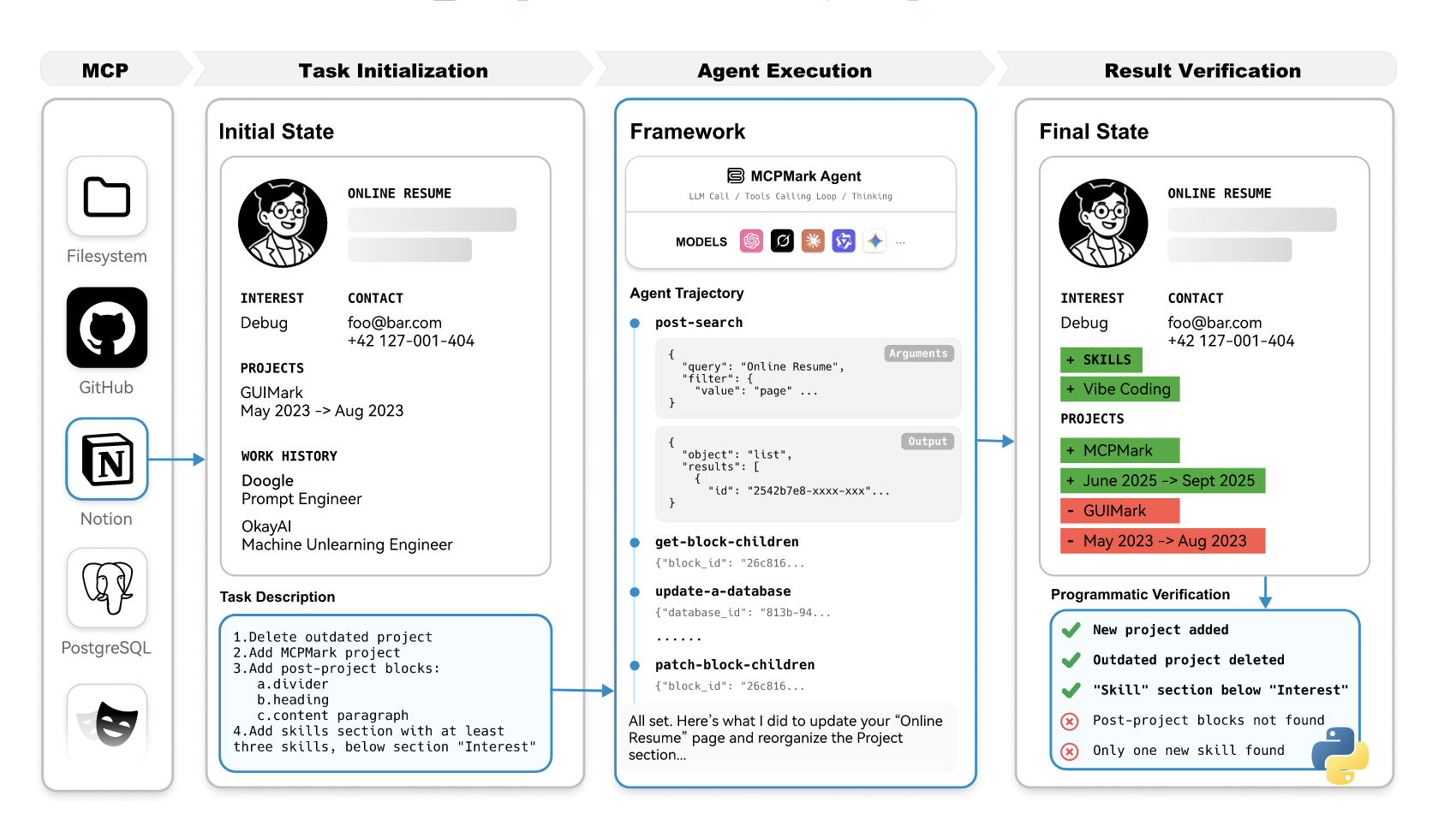Click the avatar in the Initial State resume
This screenshot has width=1456, height=820.
coord(283,223)
